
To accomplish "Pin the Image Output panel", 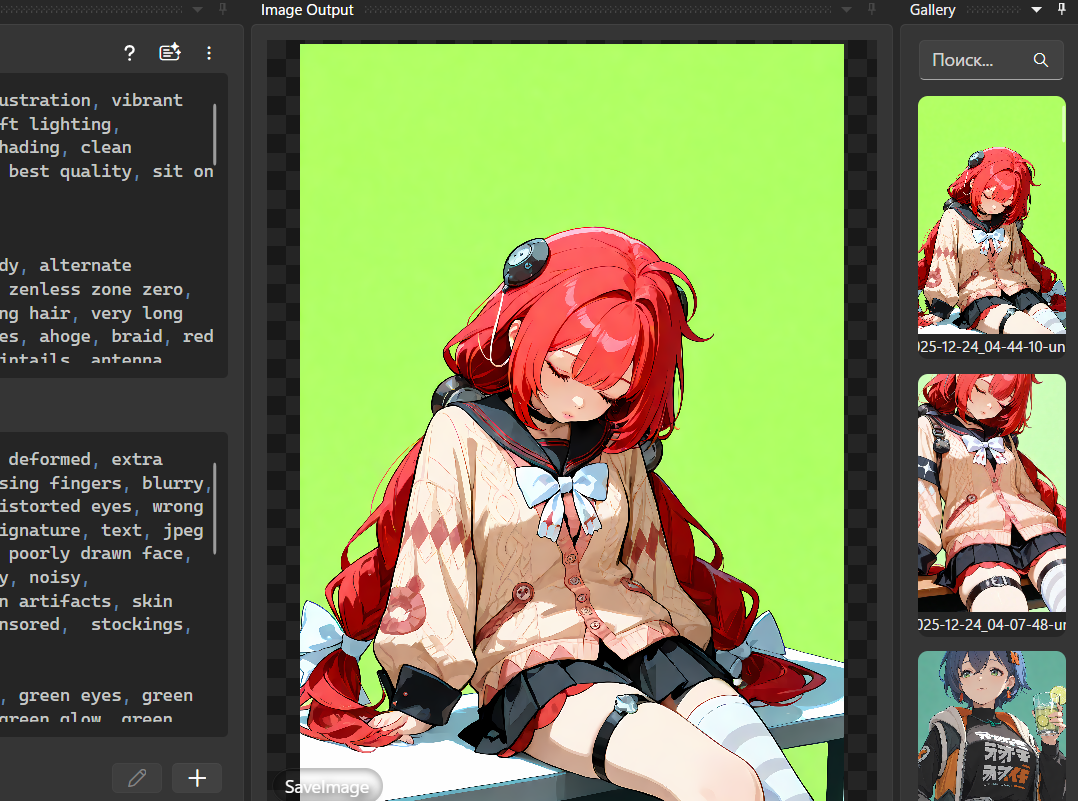I will point(872,9).
